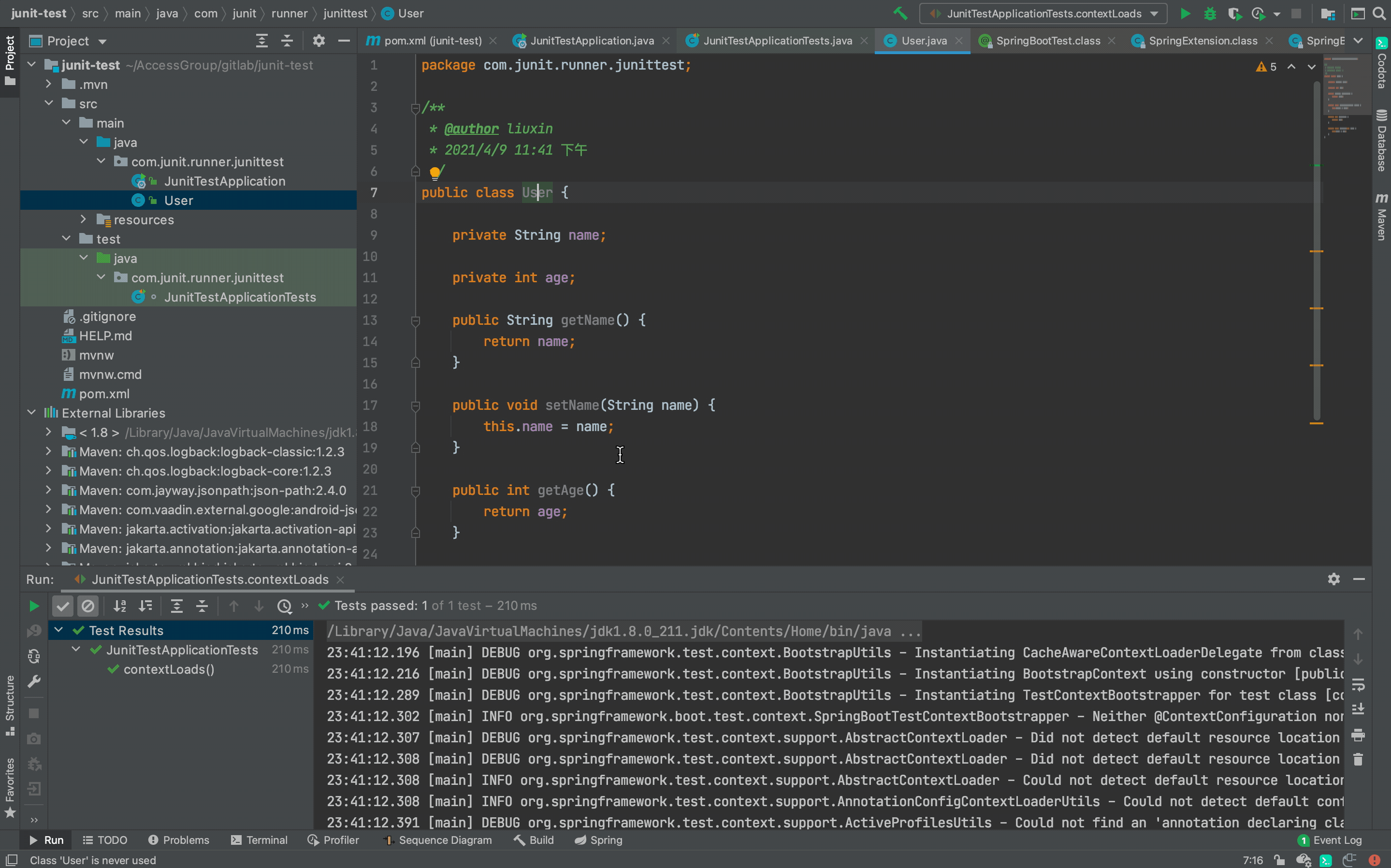Click the Build project hammer icon
This screenshot has width=1391, height=868.
[900, 13]
